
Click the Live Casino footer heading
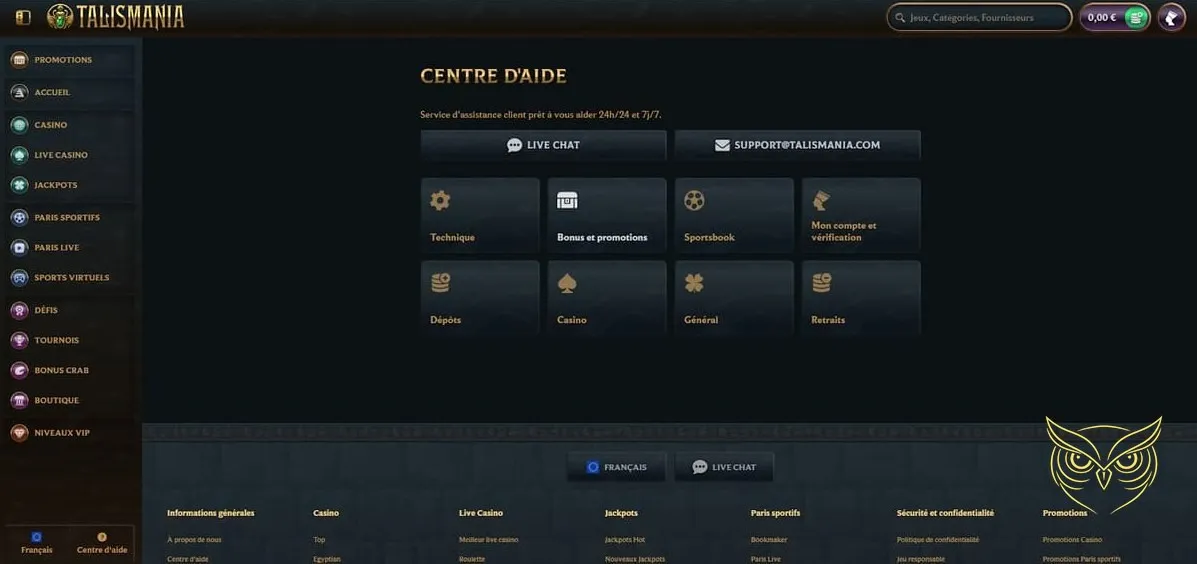[x=481, y=513]
